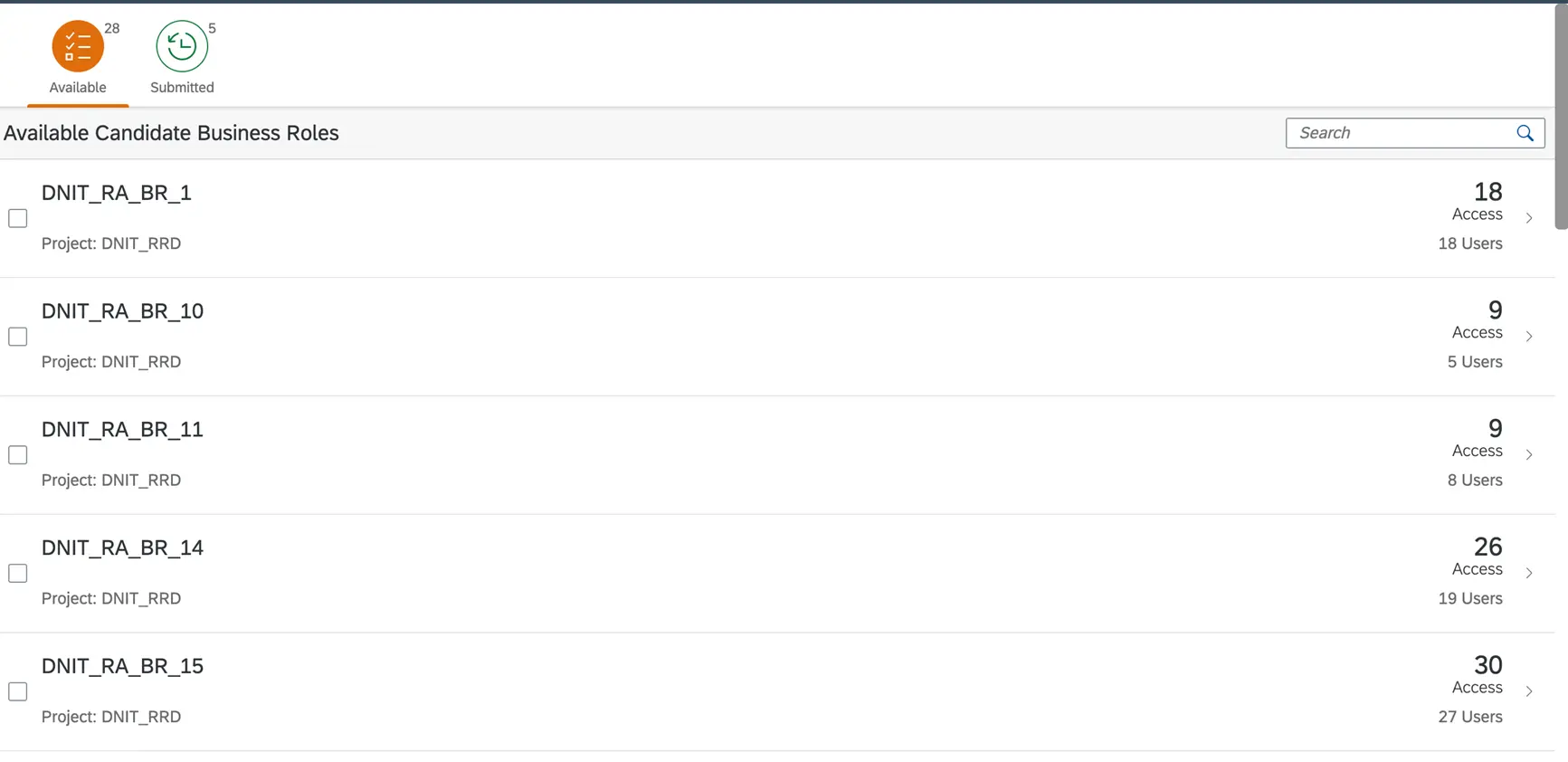Click into the Search input field
This screenshot has height=762, width=1568.
1401,133
